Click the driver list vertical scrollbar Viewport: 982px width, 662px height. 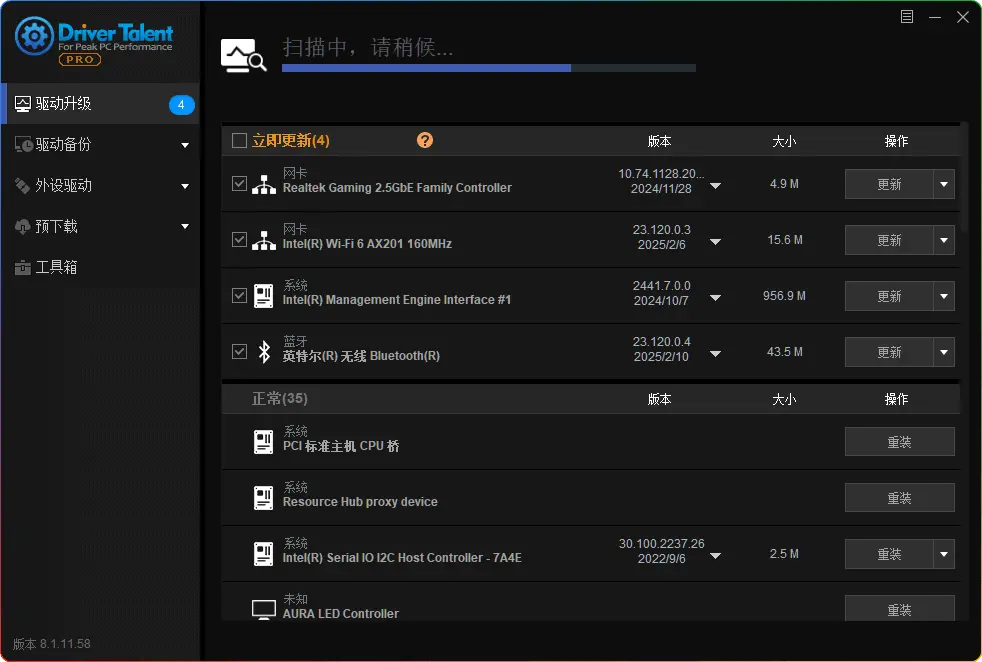(965, 178)
